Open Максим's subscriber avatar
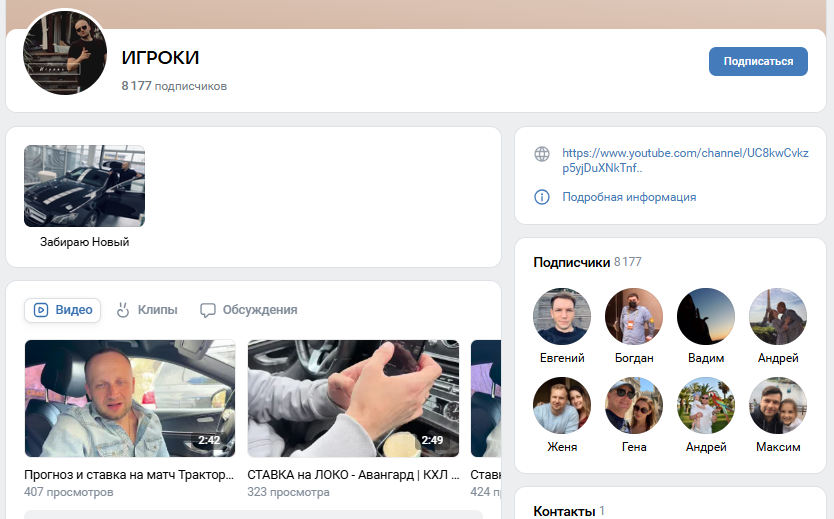Viewport: 834px width, 519px height. pyautogui.click(x=778, y=406)
